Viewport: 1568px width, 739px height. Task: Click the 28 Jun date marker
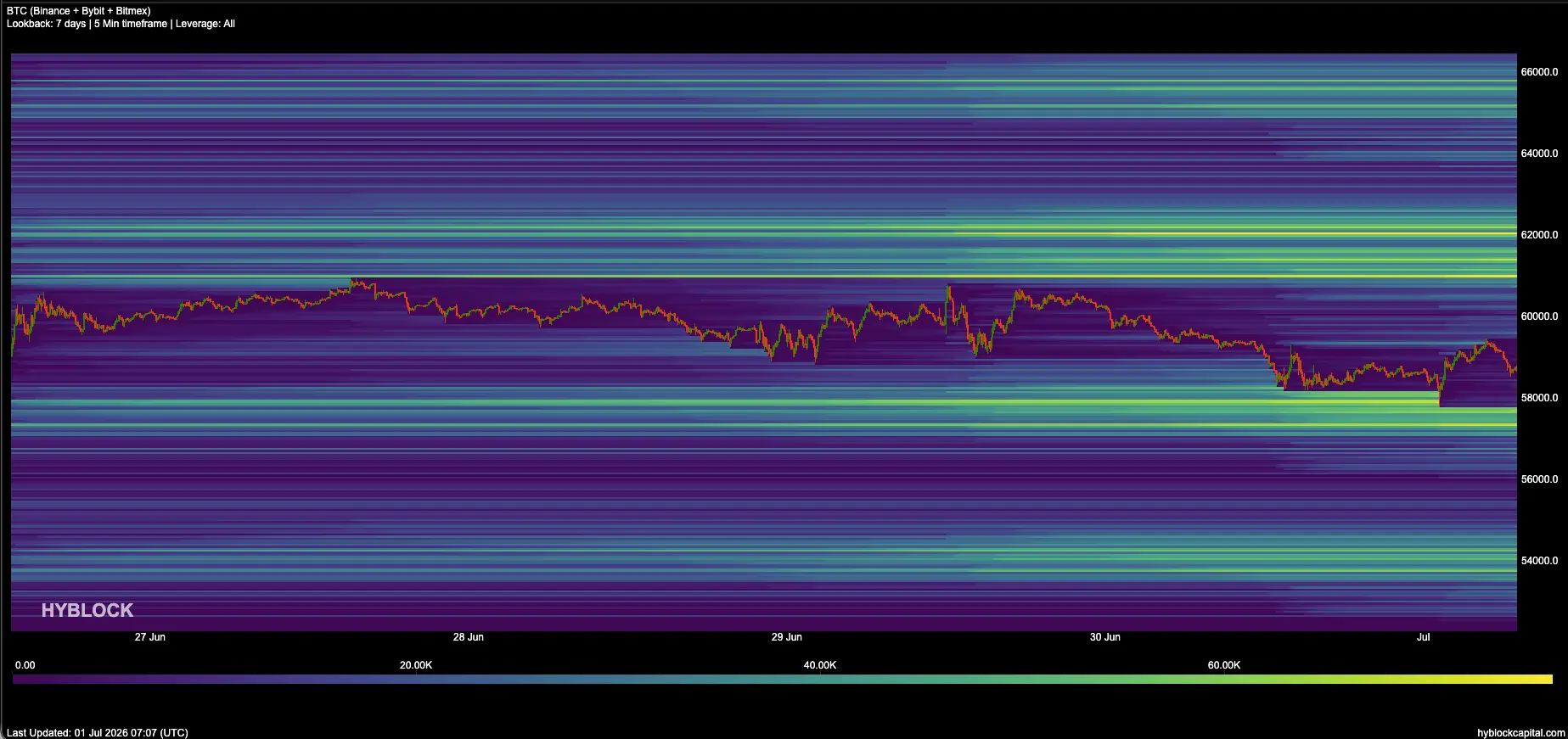point(469,637)
